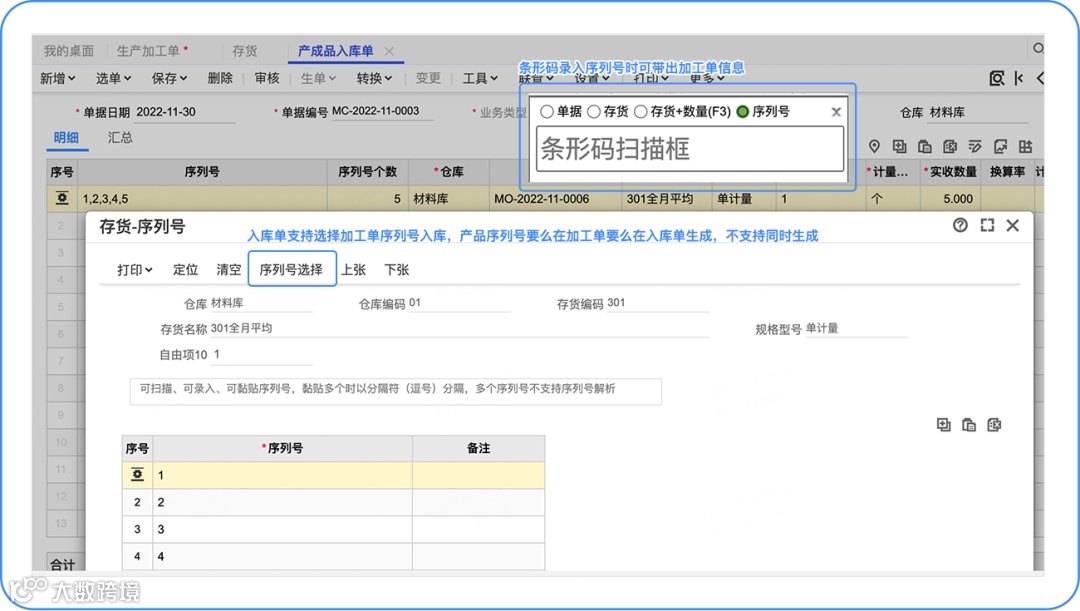
Task: Click the MO-2022-11-0006 cell
Action: click(x=556, y=199)
